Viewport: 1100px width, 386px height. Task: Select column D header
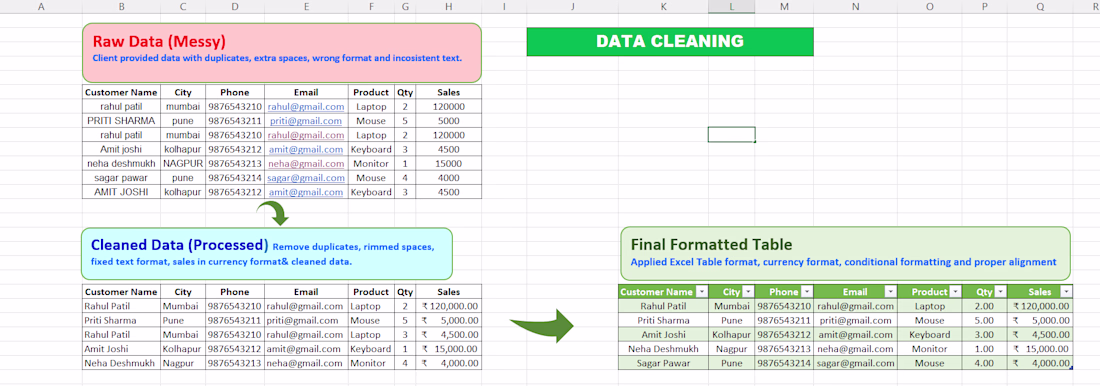[234, 7]
